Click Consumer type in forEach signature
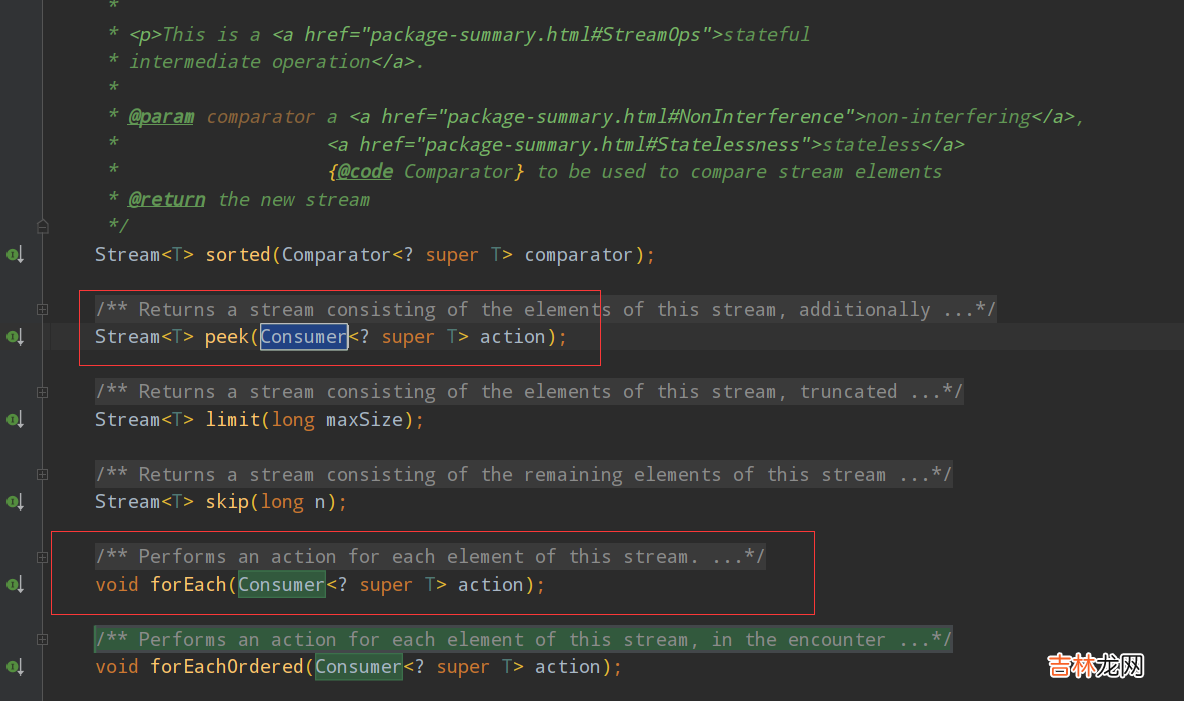1184x701 pixels. point(281,584)
